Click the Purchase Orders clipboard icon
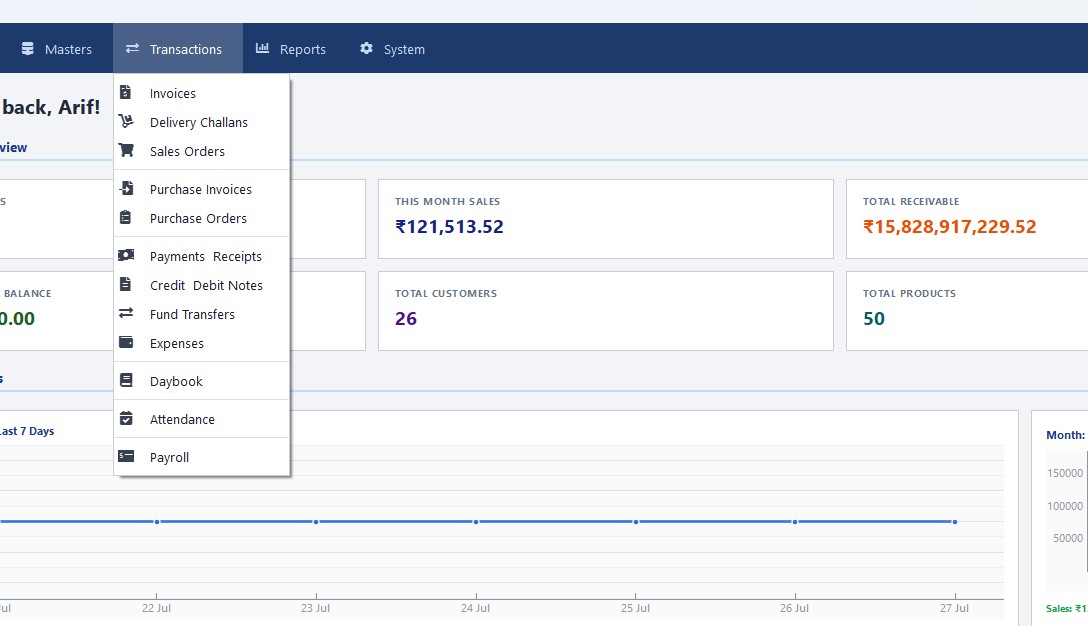 click(126, 218)
